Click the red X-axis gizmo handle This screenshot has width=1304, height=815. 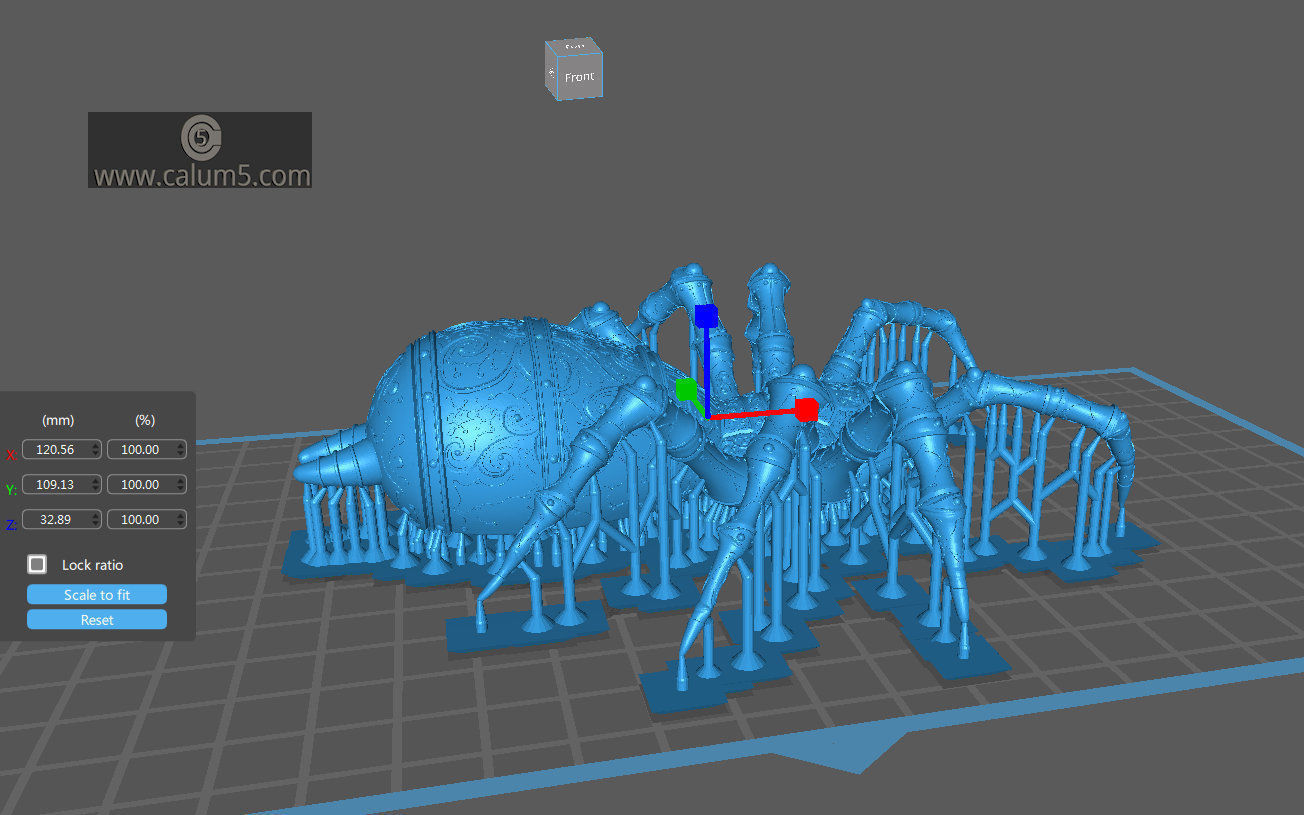pyautogui.click(x=807, y=408)
